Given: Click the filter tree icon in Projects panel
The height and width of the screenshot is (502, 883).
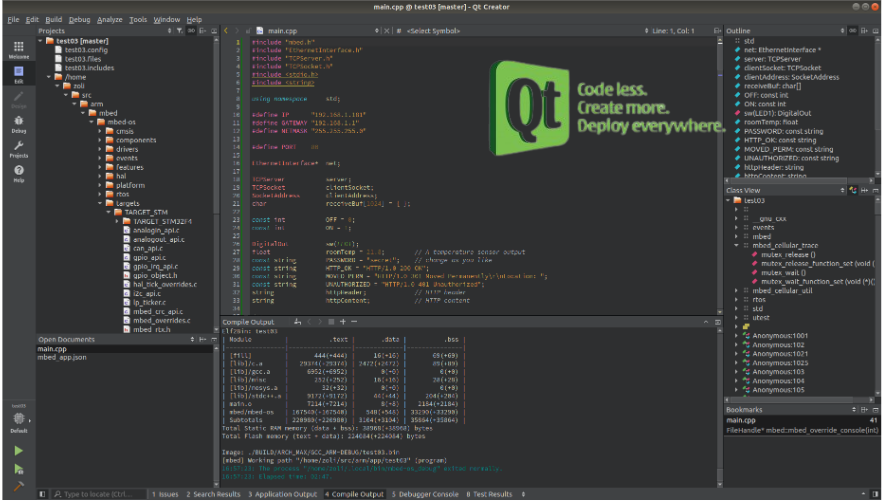Looking at the screenshot, I should coord(180,31).
